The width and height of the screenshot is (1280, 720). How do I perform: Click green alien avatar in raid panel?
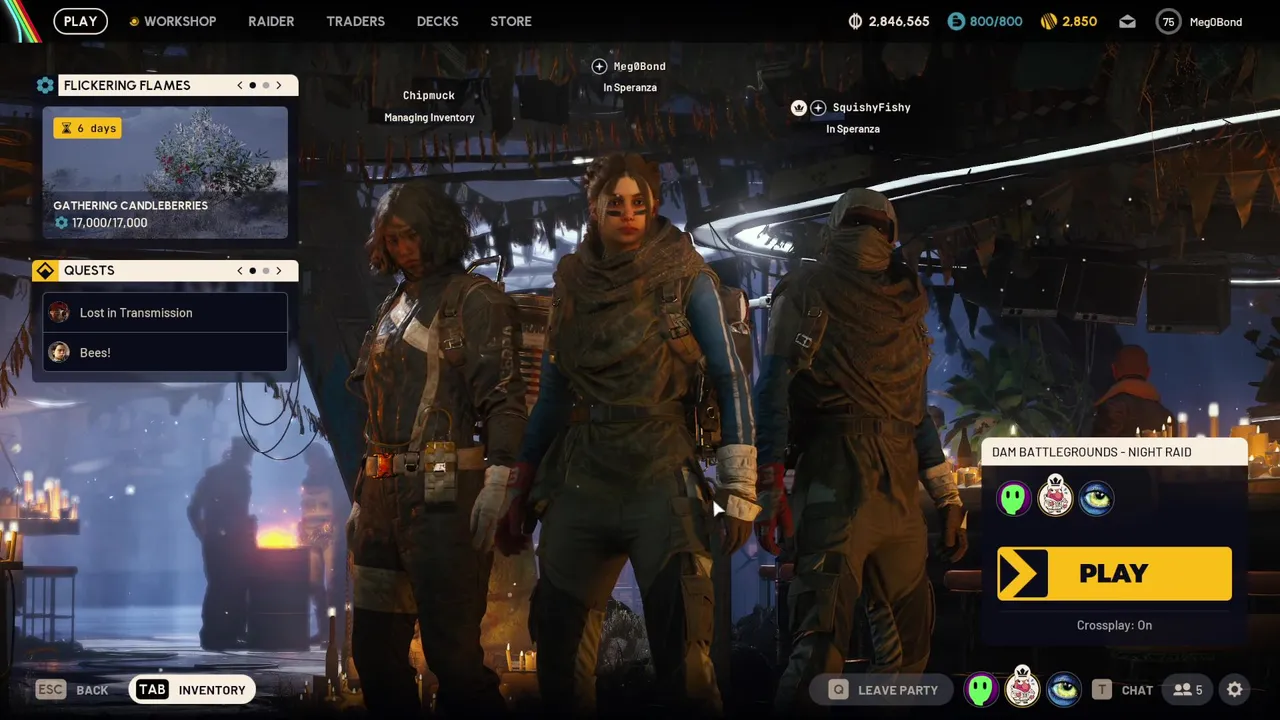(x=1013, y=498)
